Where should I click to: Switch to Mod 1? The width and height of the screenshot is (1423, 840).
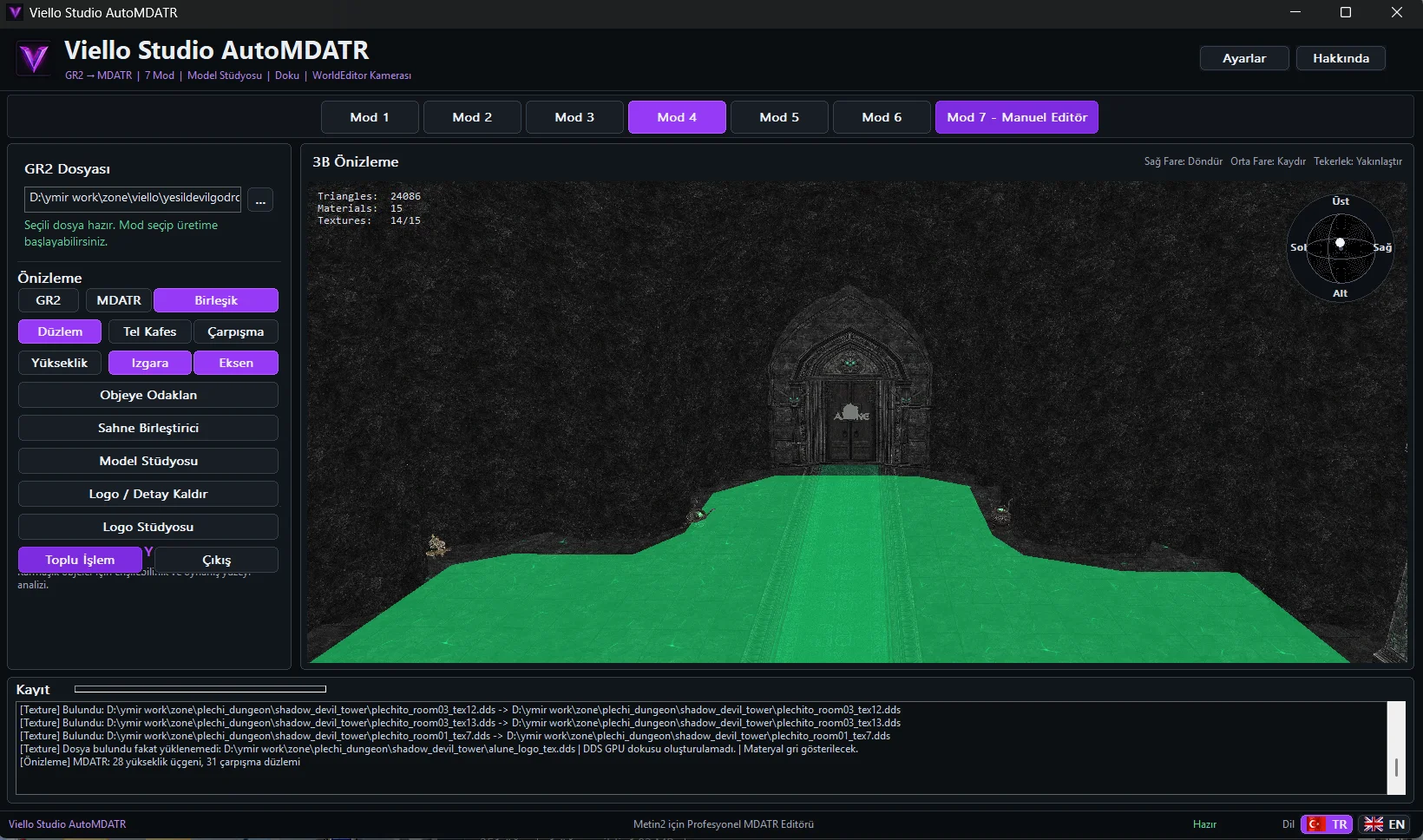click(370, 117)
